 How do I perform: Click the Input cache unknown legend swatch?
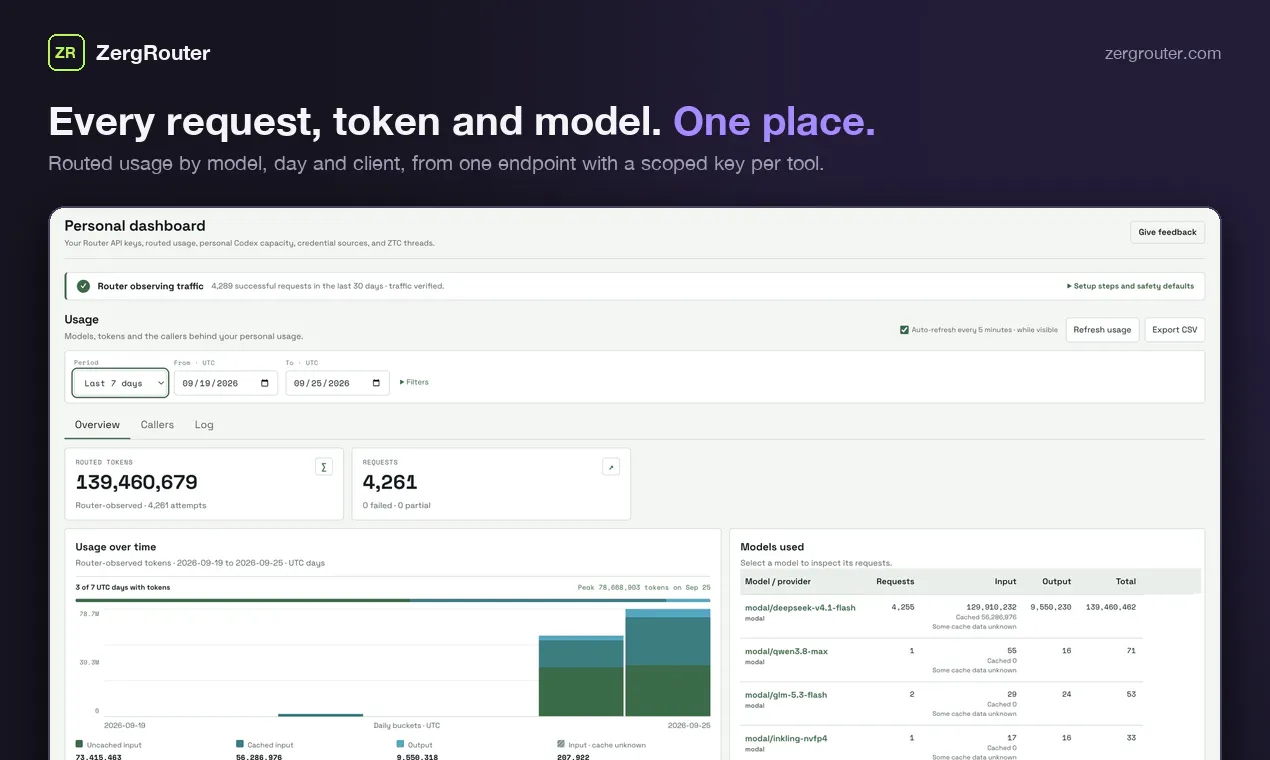[x=561, y=744]
